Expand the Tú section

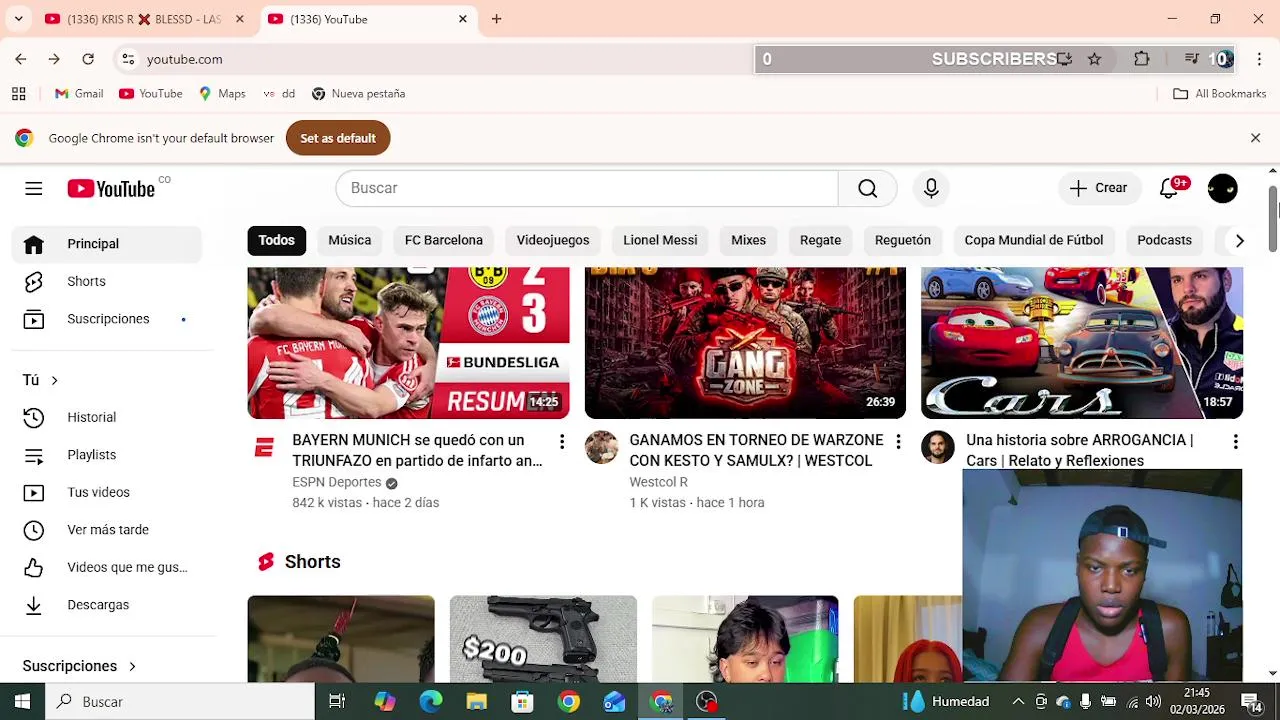click(x=41, y=380)
